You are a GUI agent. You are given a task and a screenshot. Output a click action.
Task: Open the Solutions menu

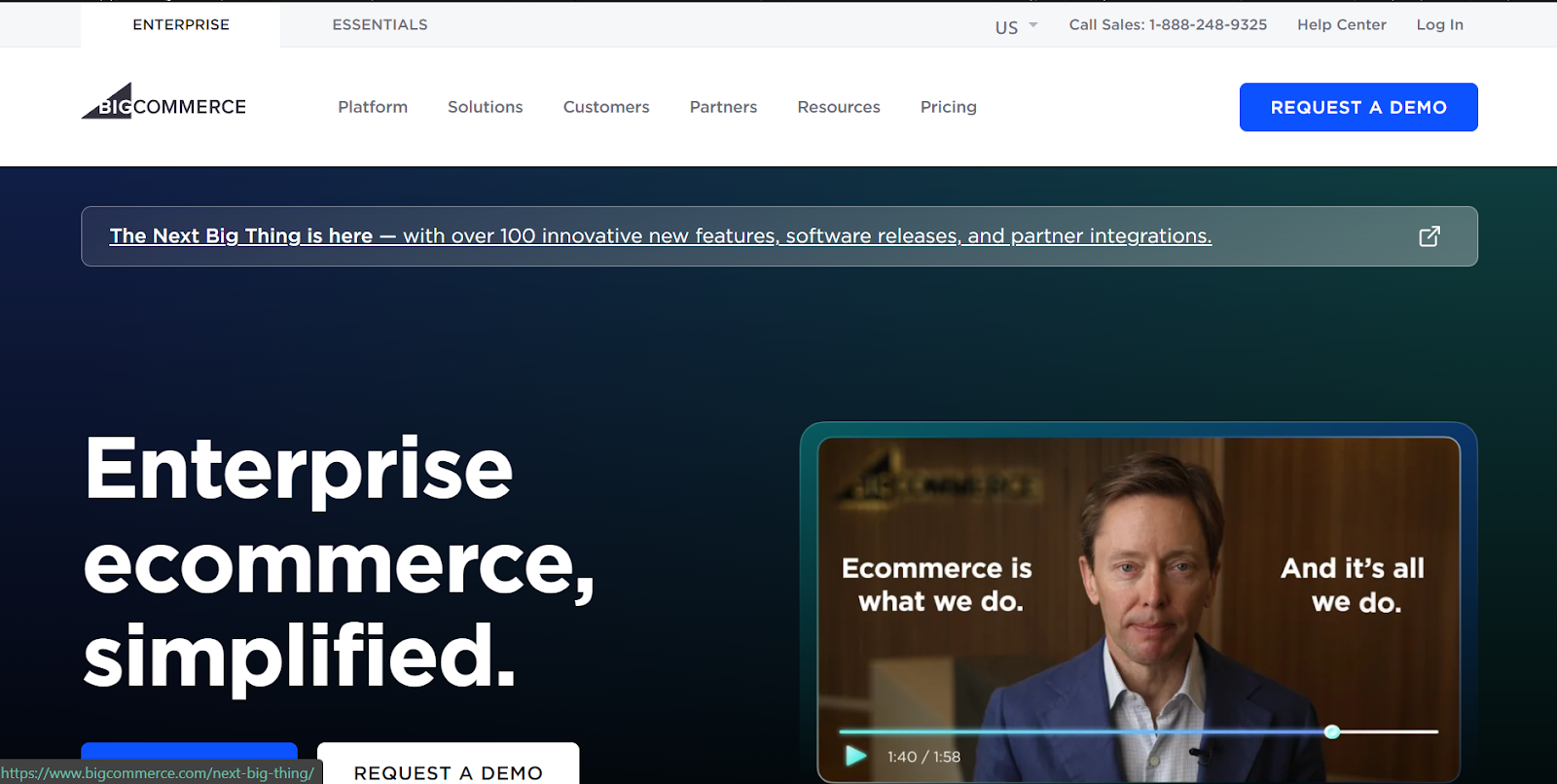[486, 107]
